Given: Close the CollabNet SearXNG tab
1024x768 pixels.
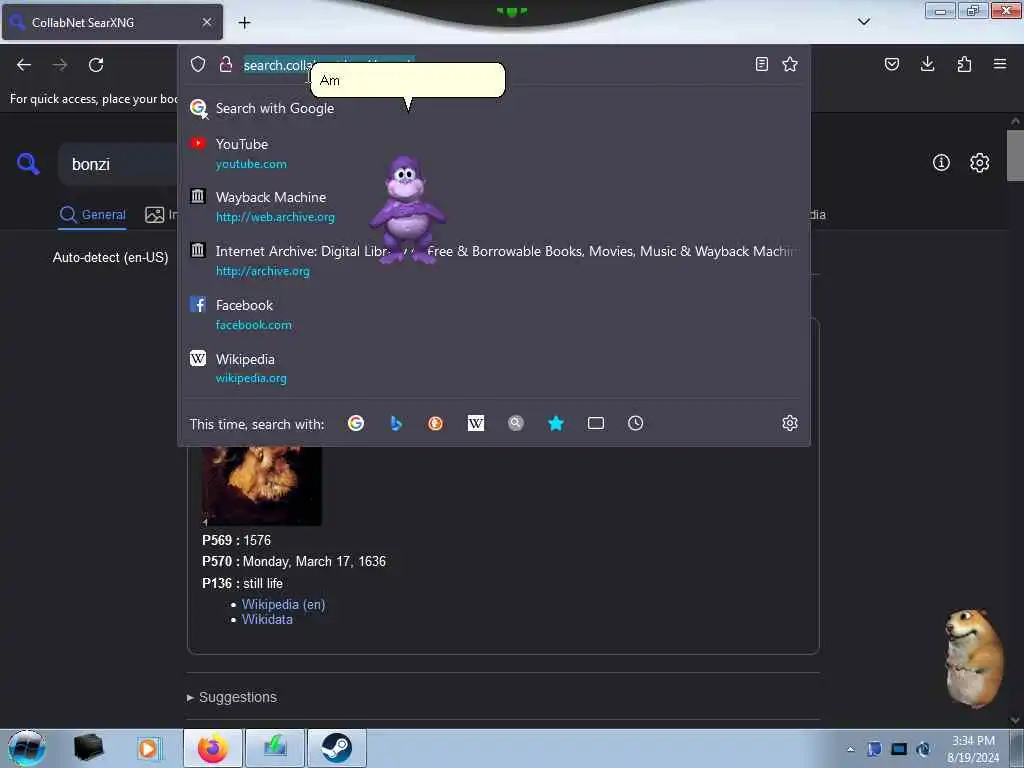Looking at the screenshot, I should point(207,22).
